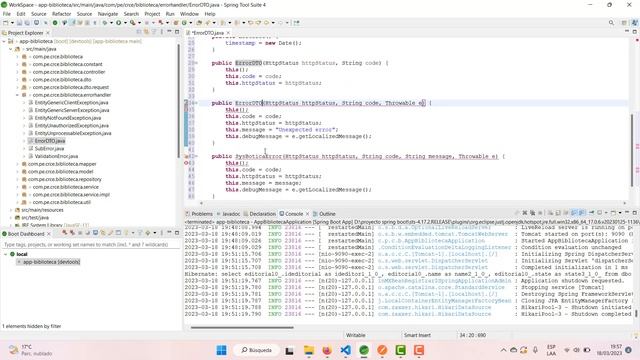The width and height of the screenshot is (640, 360).
Task: Open the Windows taskbar Búsqueda search box
Action: (x=256, y=350)
